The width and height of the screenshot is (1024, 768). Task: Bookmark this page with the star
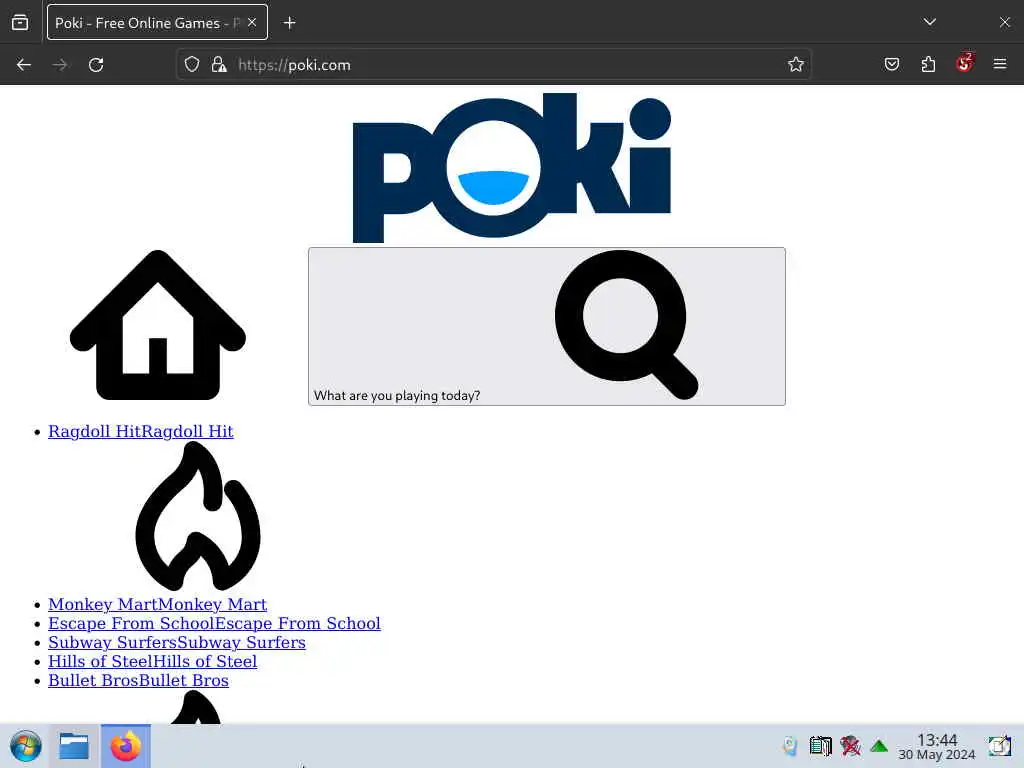click(x=795, y=65)
